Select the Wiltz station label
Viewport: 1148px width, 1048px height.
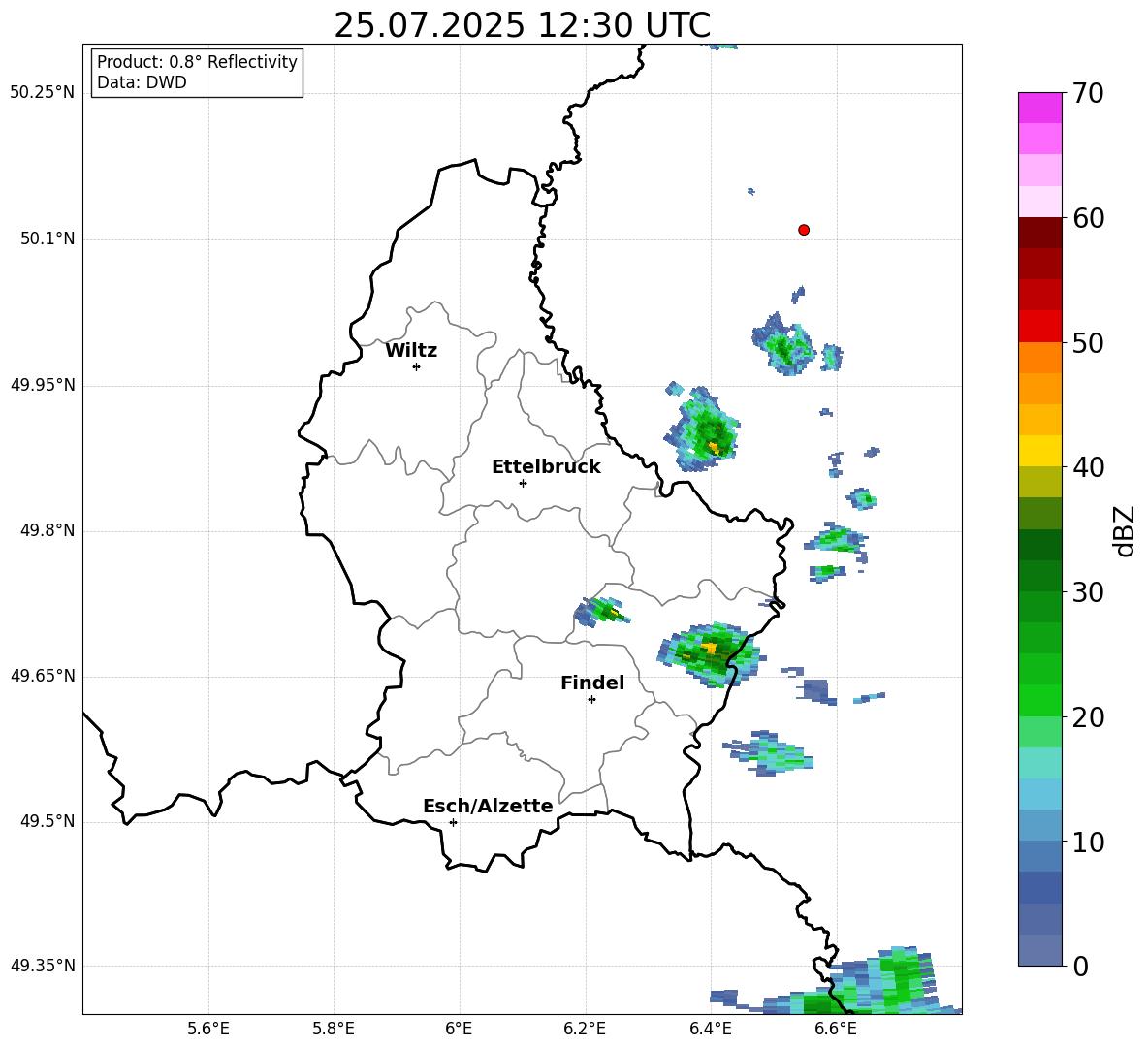tap(411, 351)
